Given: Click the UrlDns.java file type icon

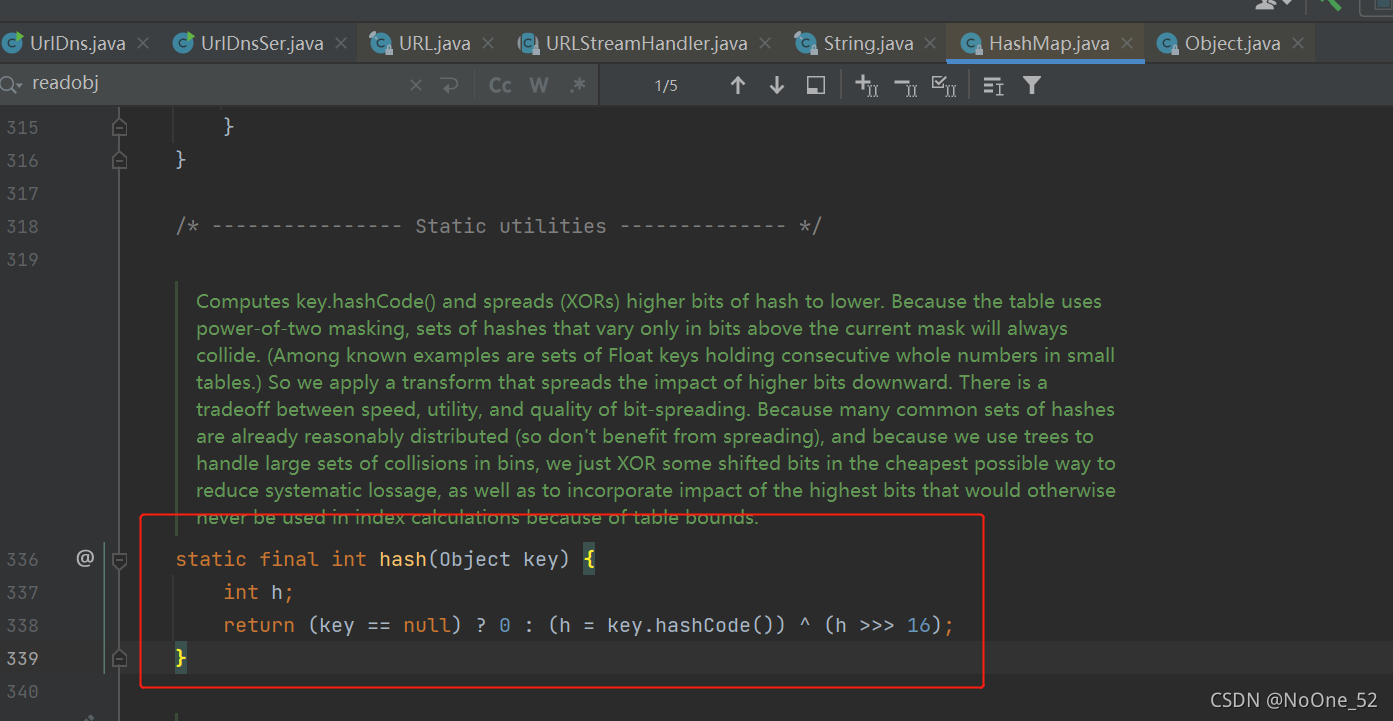Looking at the screenshot, I should 13,43.
